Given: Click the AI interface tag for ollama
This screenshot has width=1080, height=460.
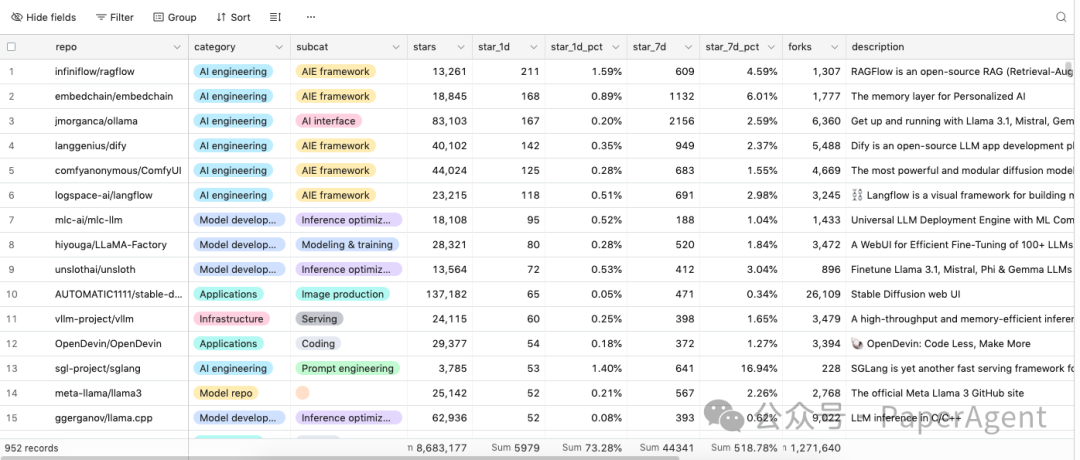Looking at the screenshot, I should 329,121.
